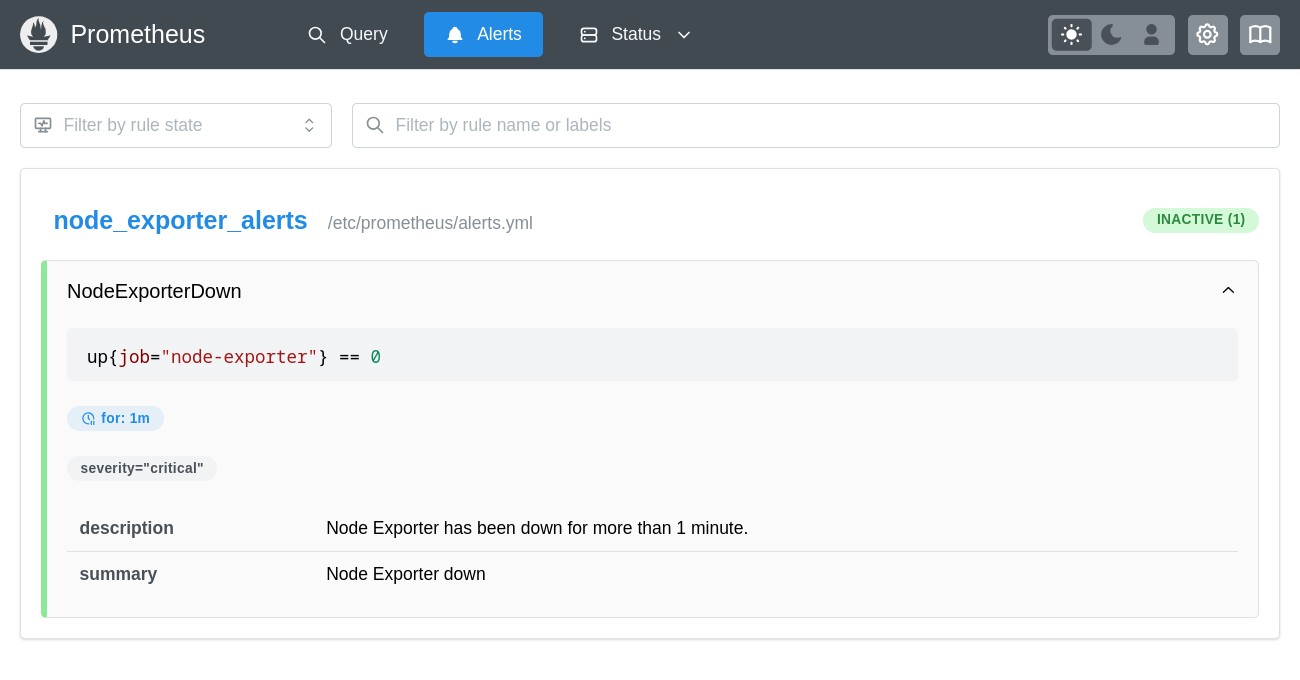This screenshot has width=1300, height=680.
Task: Click the search magnifier icon in filter
Action: (x=375, y=125)
